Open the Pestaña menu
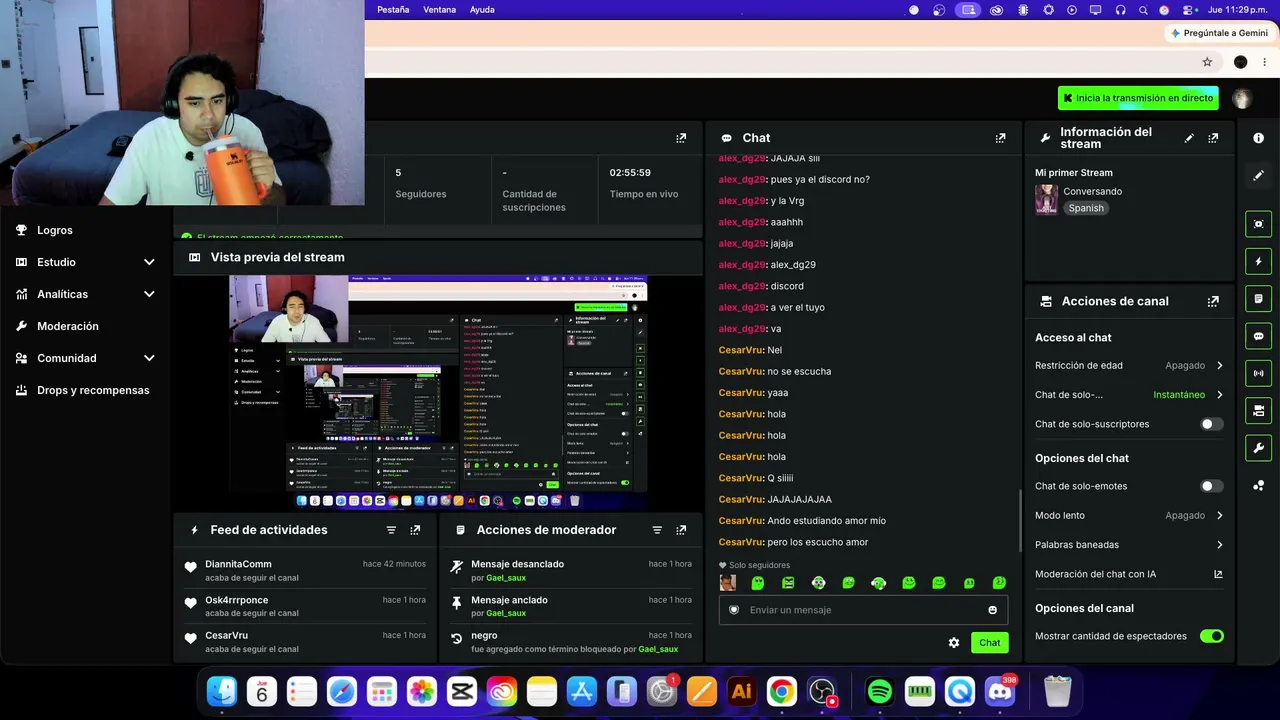The image size is (1280, 720). point(393,10)
